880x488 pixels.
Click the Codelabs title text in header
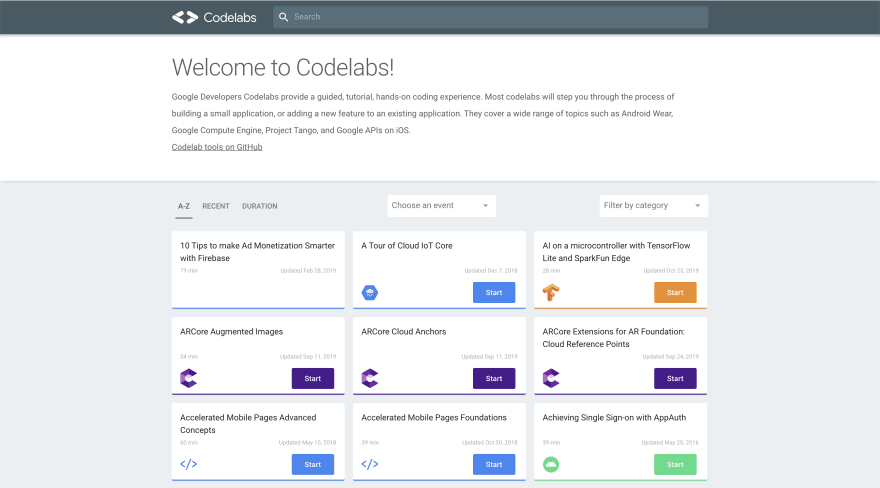pyautogui.click(x=230, y=17)
